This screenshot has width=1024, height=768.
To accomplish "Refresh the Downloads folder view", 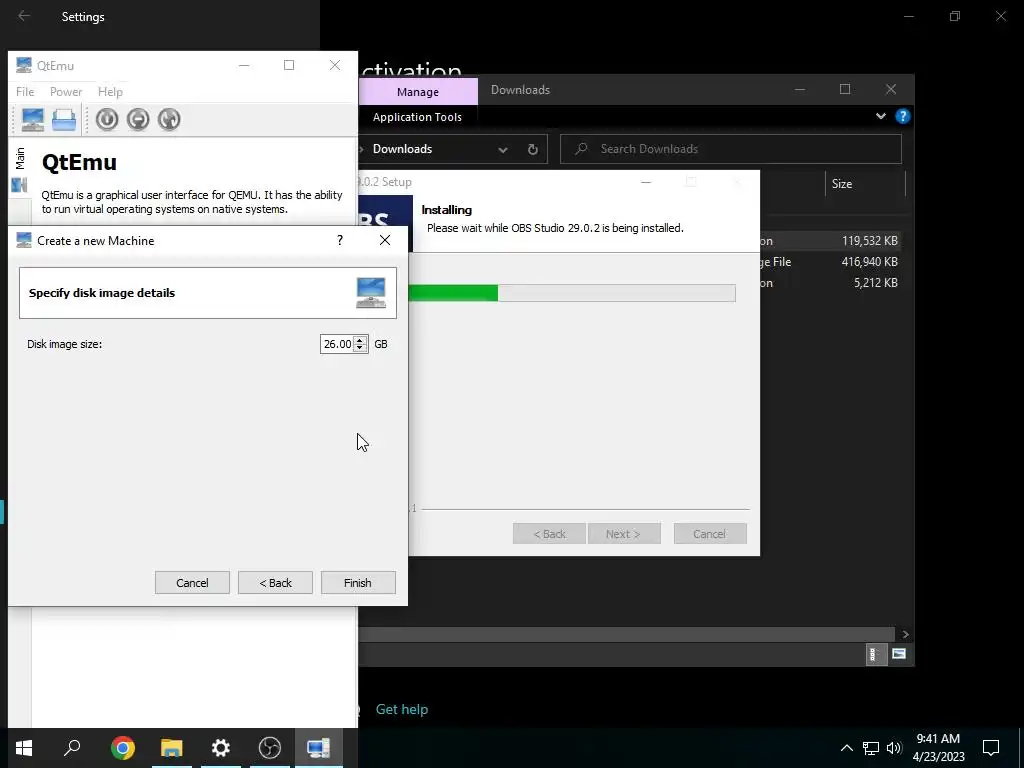I will point(533,150).
